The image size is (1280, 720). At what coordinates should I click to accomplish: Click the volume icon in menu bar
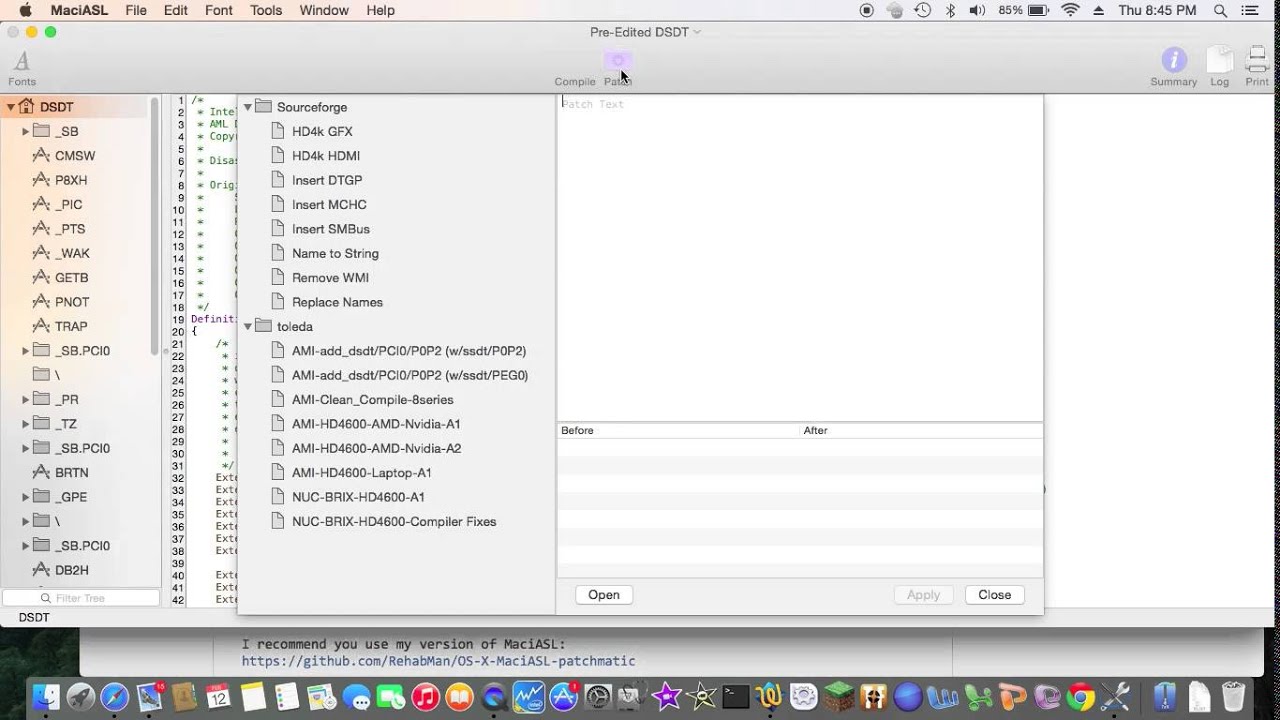[x=977, y=10]
